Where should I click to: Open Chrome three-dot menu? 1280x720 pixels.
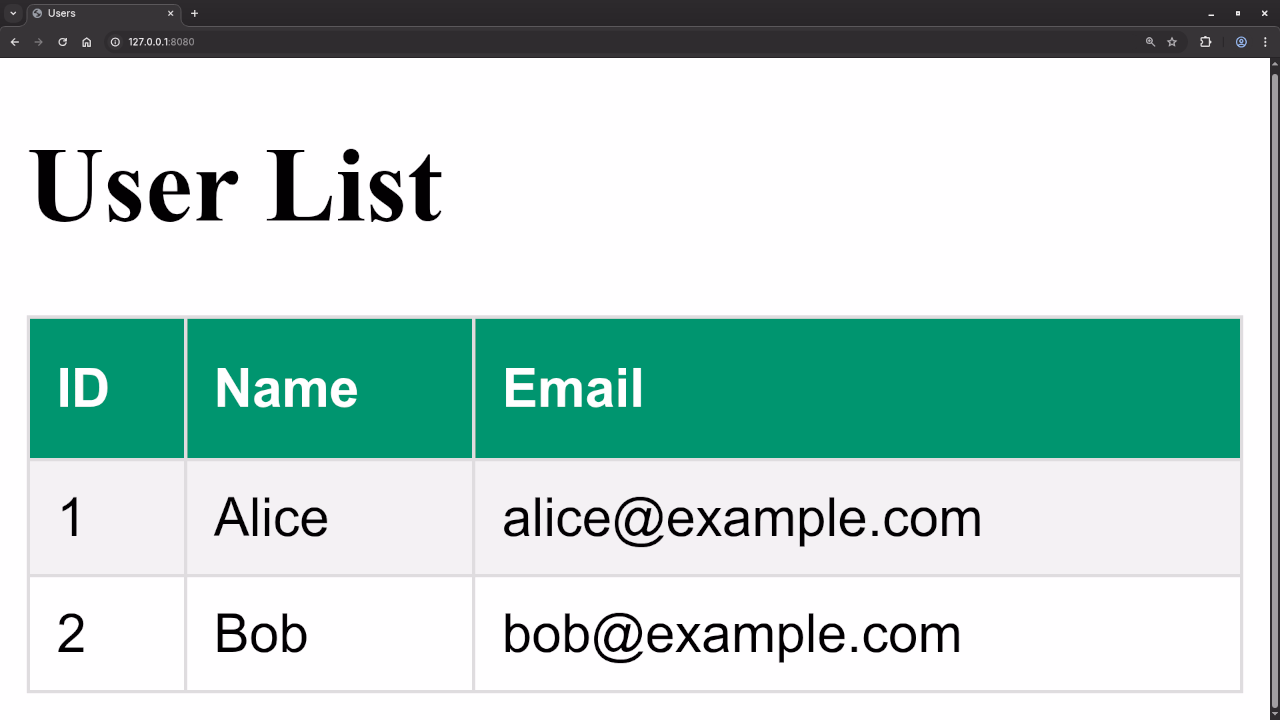1265,42
